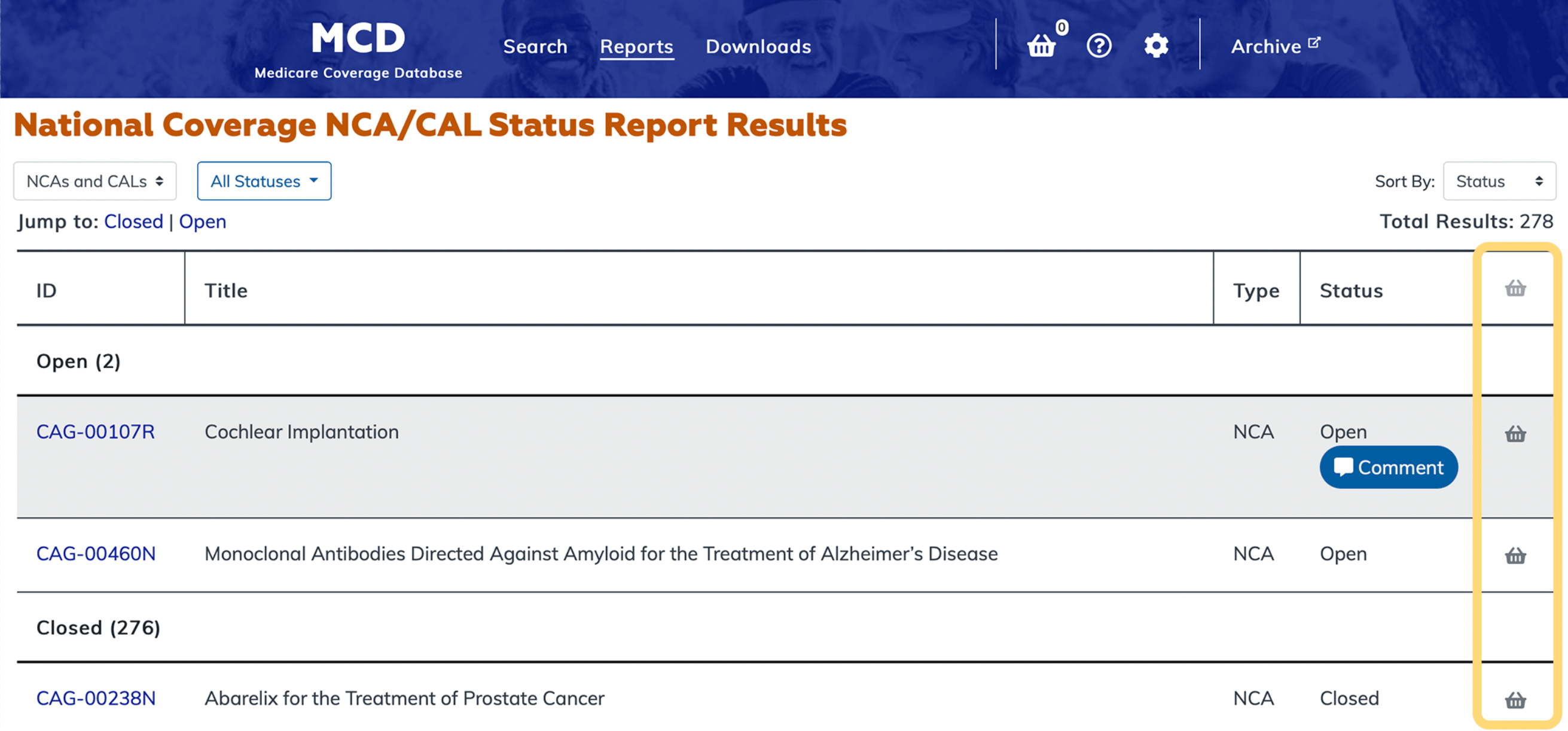Screen dimensions: 1568x731
Task: Open the Sort By Status dropdown
Action: 1499,181
